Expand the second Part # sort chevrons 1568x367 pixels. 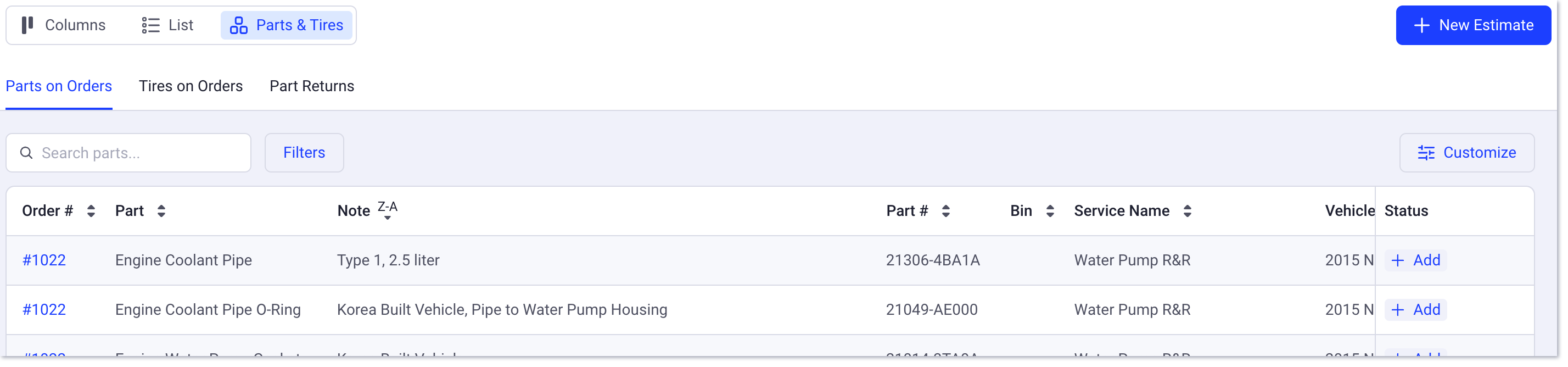(x=945, y=210)
